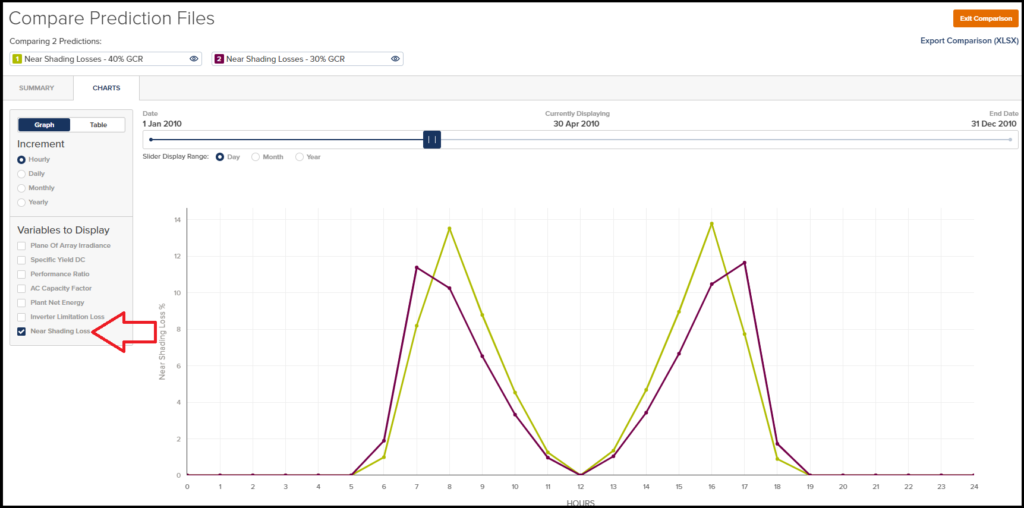Screen dimensions: 1024x508
Task: Enable Plant Net Energy variable
Action: point(22,303)
